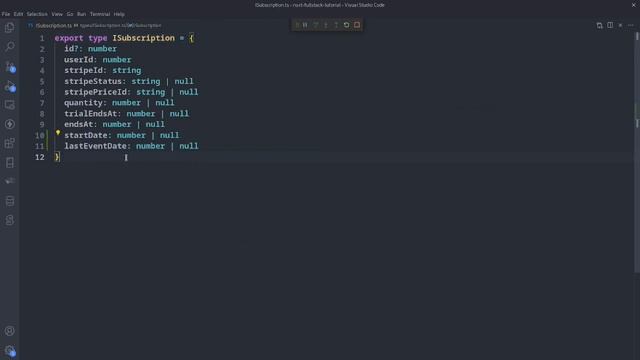
Task: Open the Terminal menu
Action: (100, 14)
